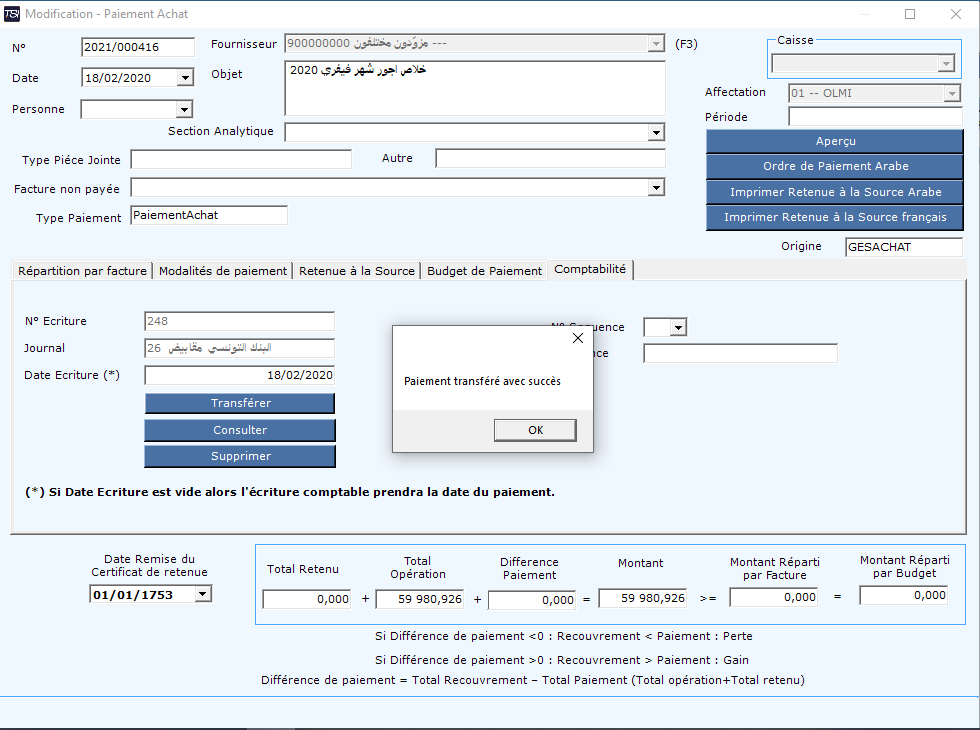980x730 pixels.
Task: Close the Modification - Paiement Achat window
Action: point(956,14)
